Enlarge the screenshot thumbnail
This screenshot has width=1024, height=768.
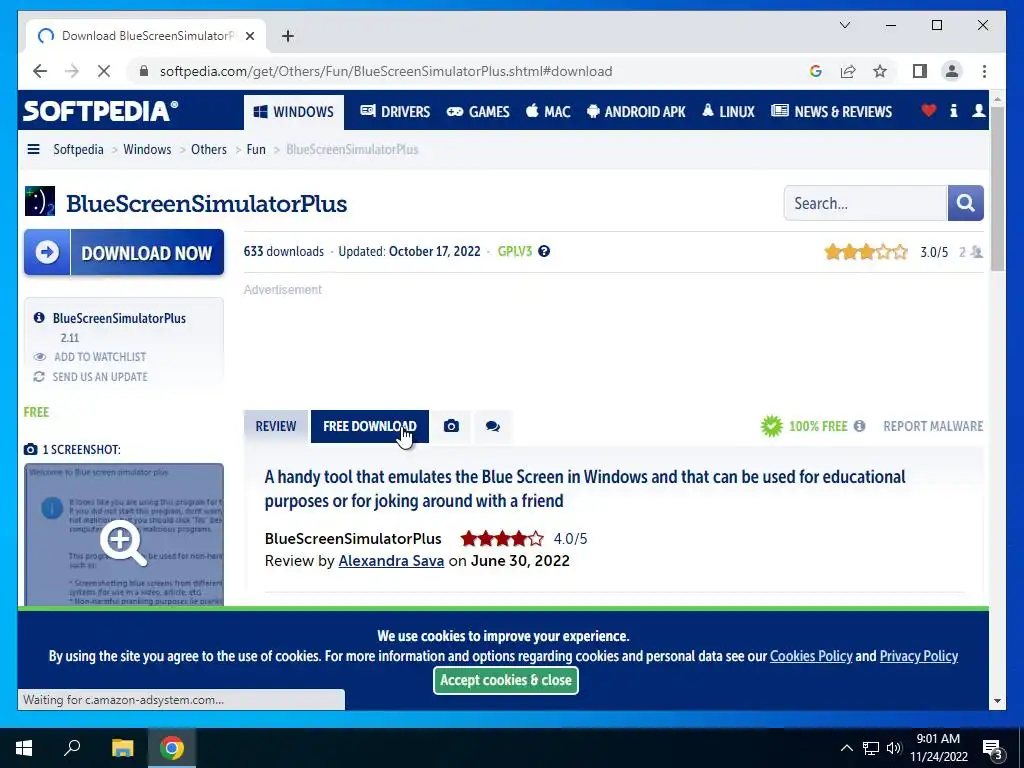coord(124,534)
